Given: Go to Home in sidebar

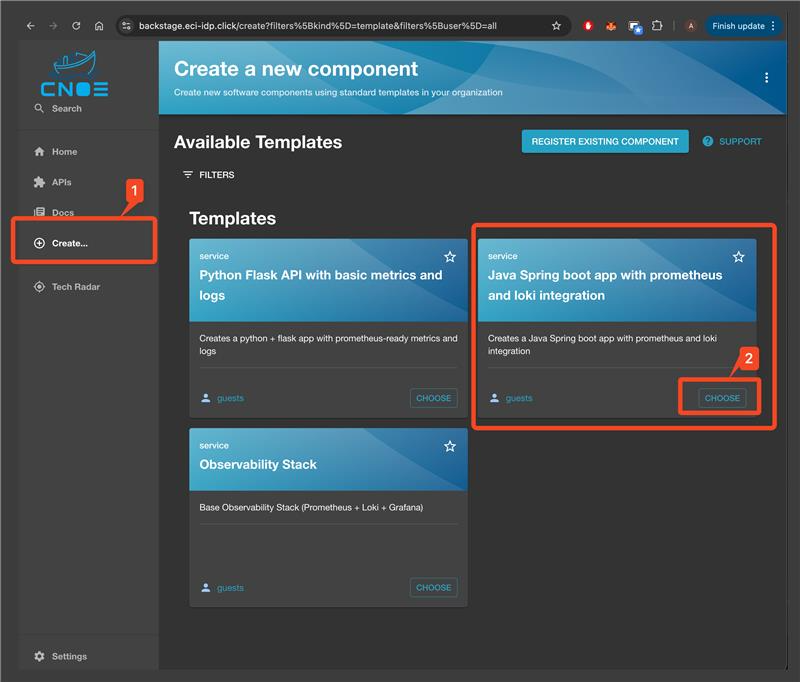Looking at the screenshot, I should click(64, 152).
